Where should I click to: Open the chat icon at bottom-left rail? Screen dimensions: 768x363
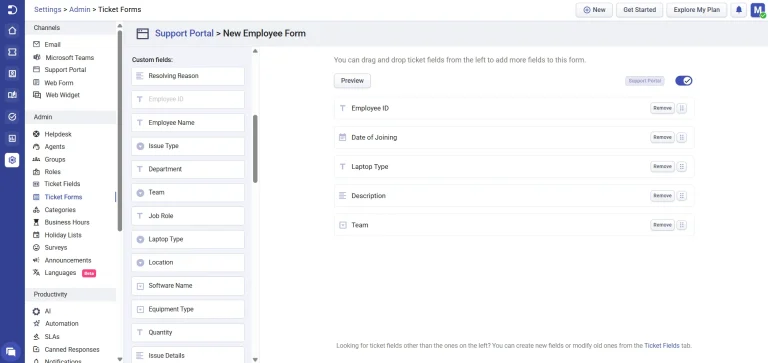click(11, 351)
